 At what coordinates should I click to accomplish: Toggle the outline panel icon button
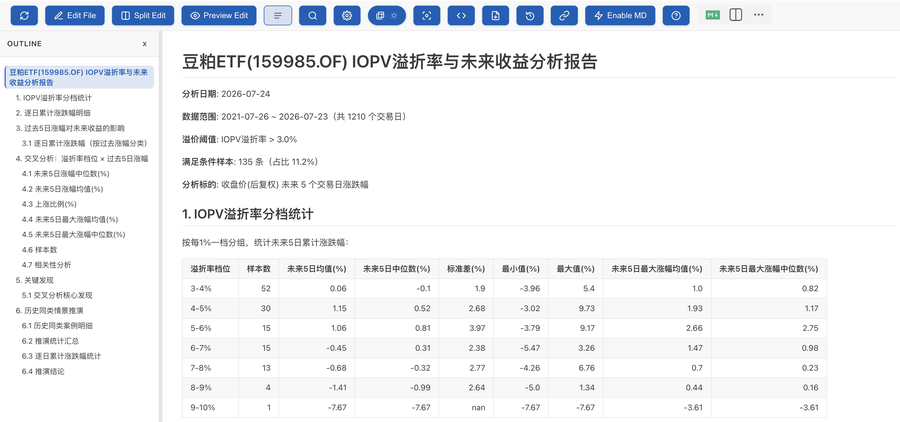tap(278, 16)
